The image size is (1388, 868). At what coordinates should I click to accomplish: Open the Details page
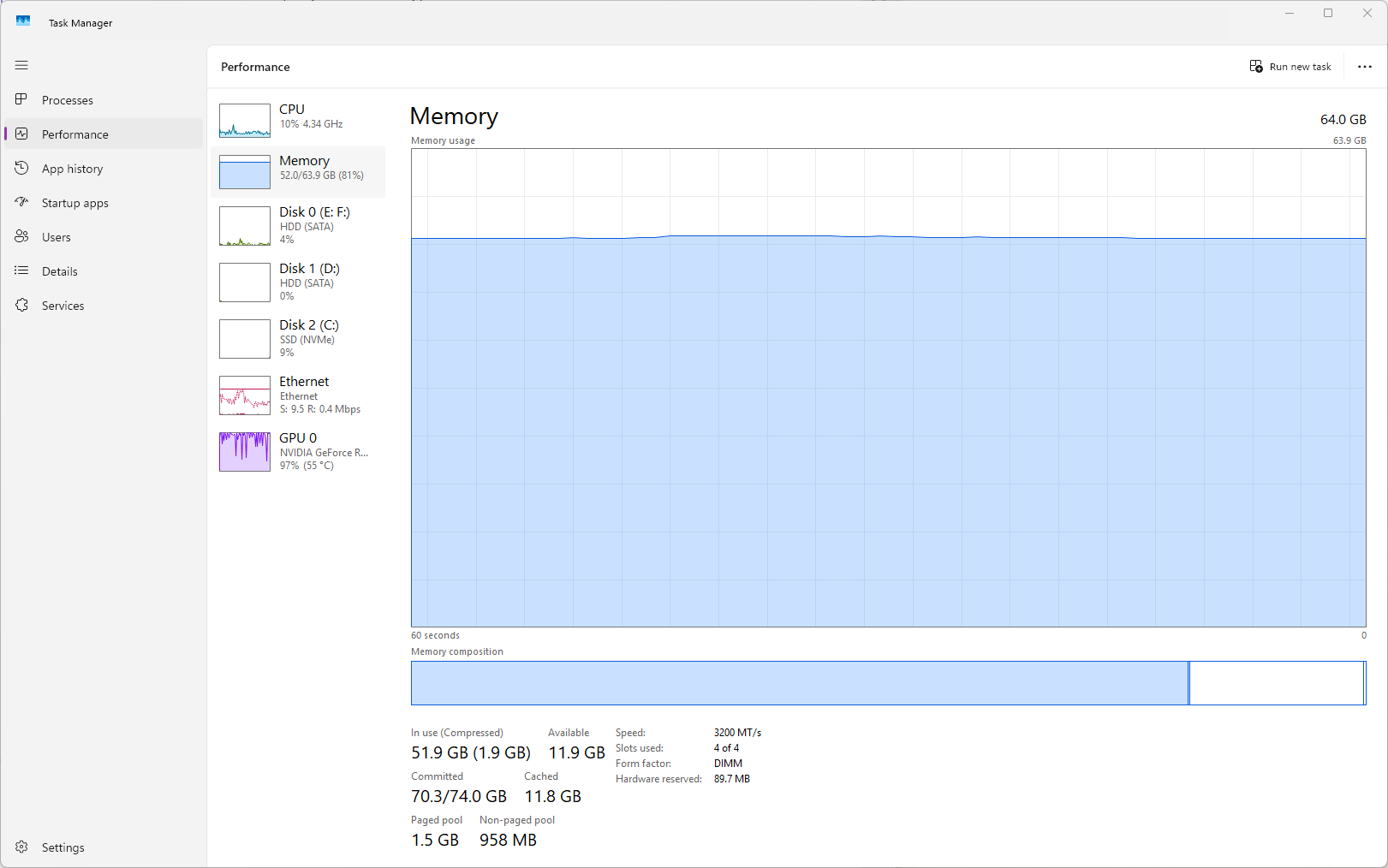pyautogui.click(x=60, y=271)
